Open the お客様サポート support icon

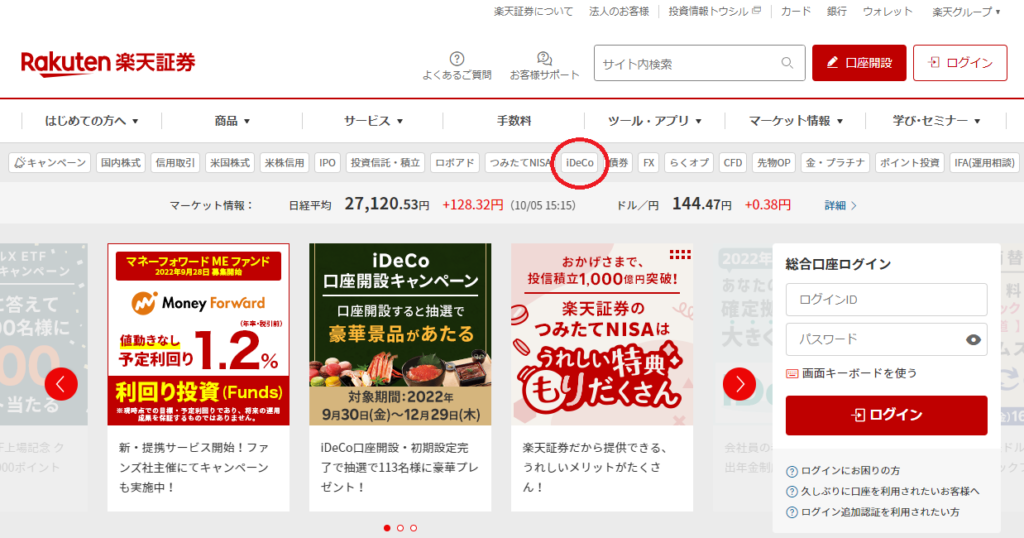coord(544,65)
